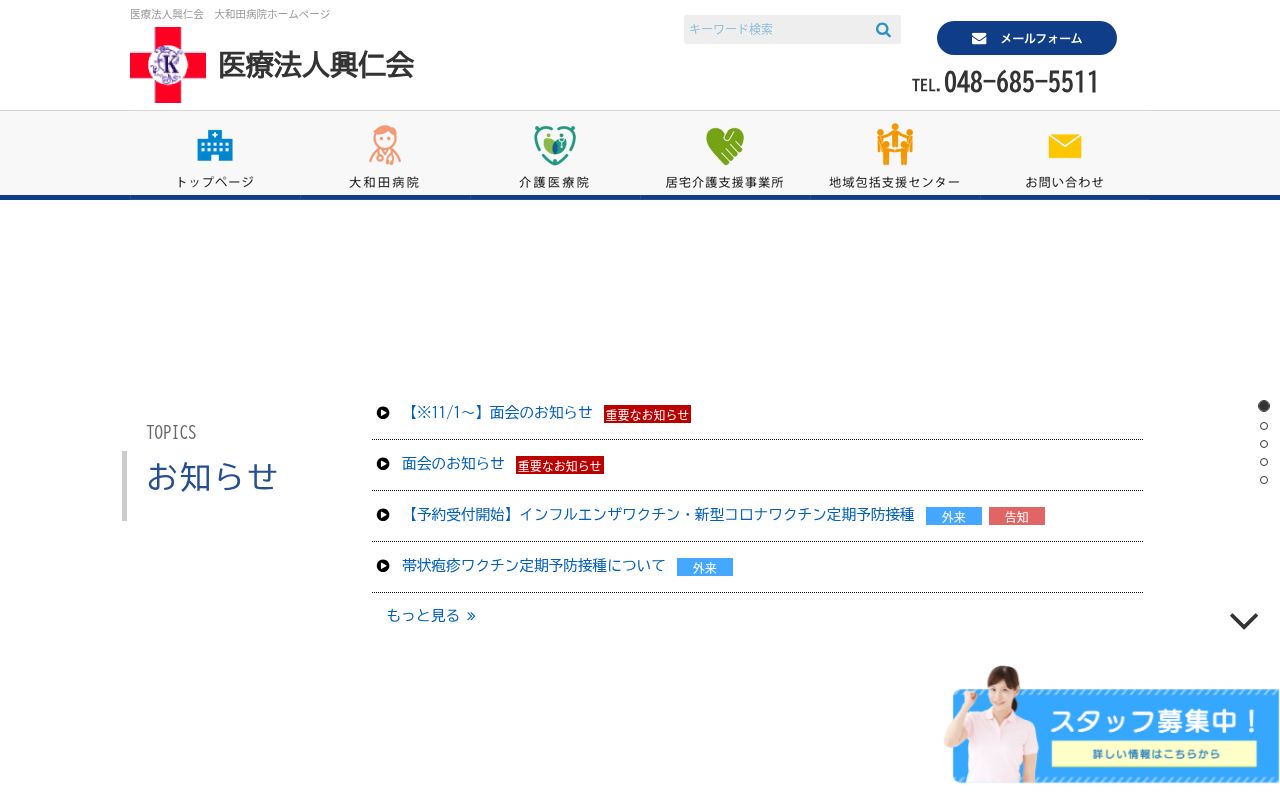Image resolution: width=1280 pixels, height=800 pixels.
Task: Select the second page section dot
Action: pos(1264,426)
